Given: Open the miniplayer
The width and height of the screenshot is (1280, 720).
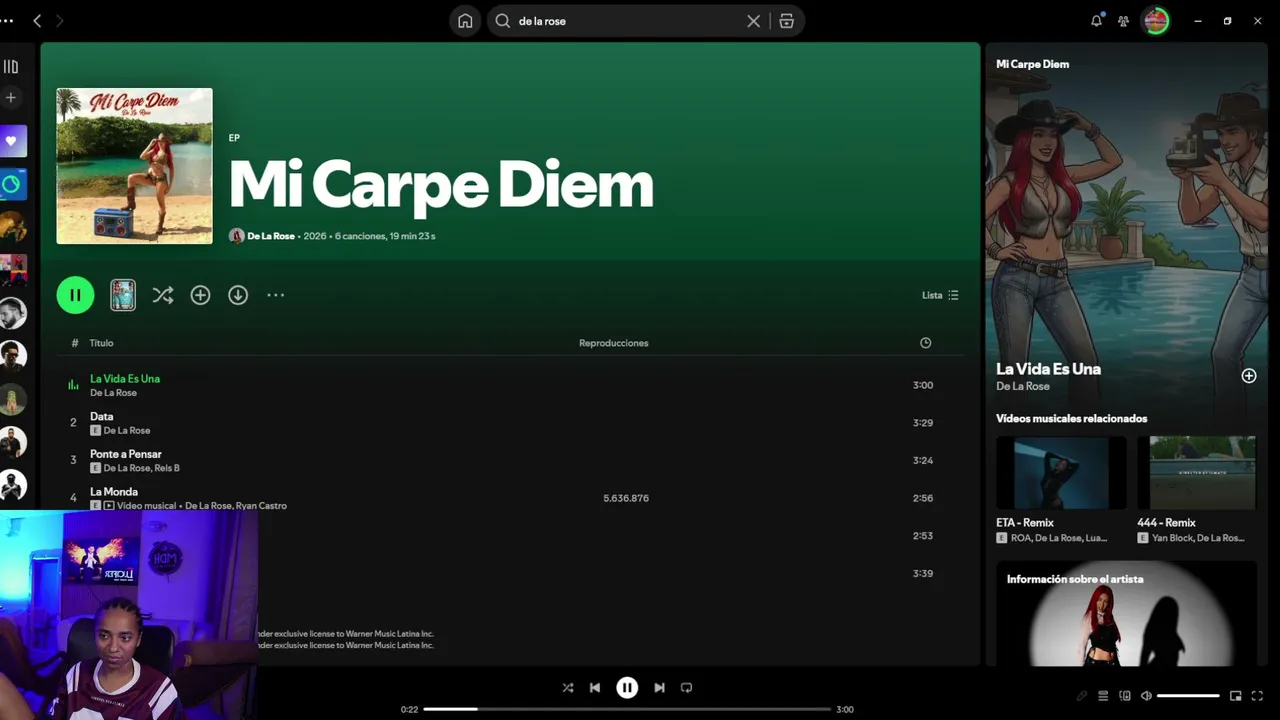Looking at the screenshot, I should click(x=1236, y=696).
